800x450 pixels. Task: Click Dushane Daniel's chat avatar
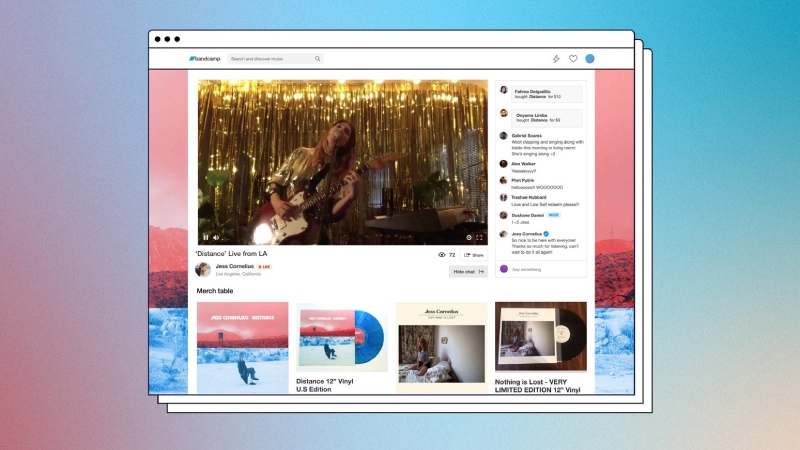click(504, 215)
